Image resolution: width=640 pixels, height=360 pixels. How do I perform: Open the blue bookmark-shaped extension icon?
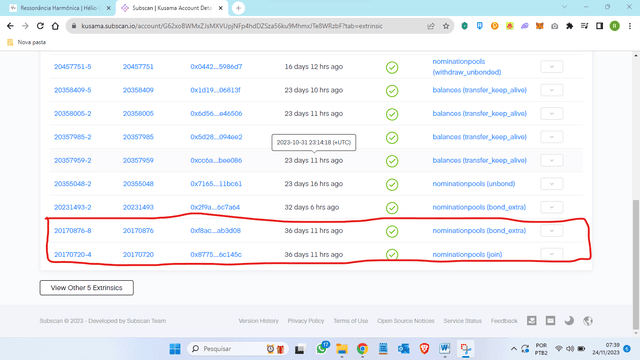point(480,26)
